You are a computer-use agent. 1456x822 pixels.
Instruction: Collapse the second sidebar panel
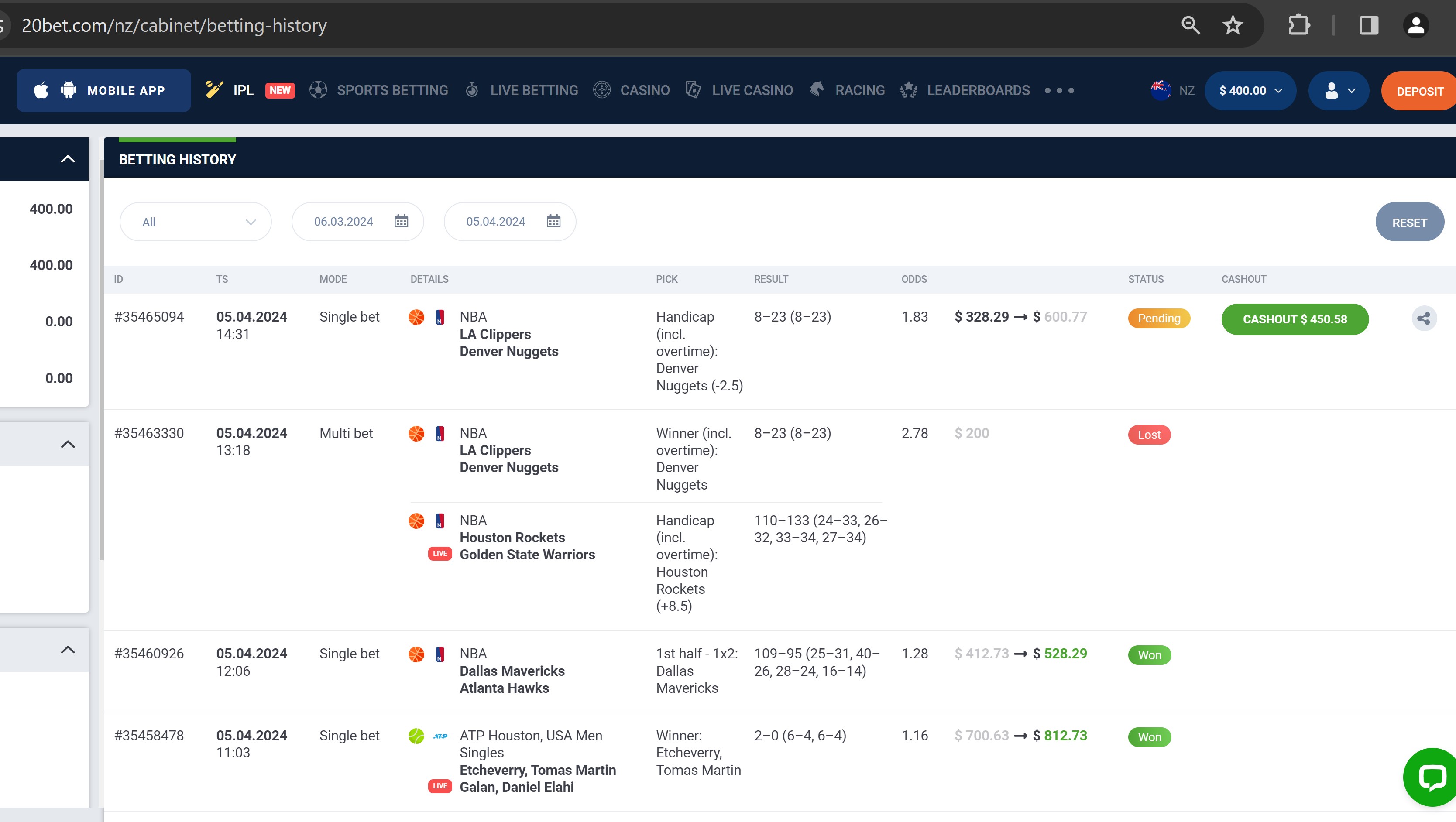68,444
